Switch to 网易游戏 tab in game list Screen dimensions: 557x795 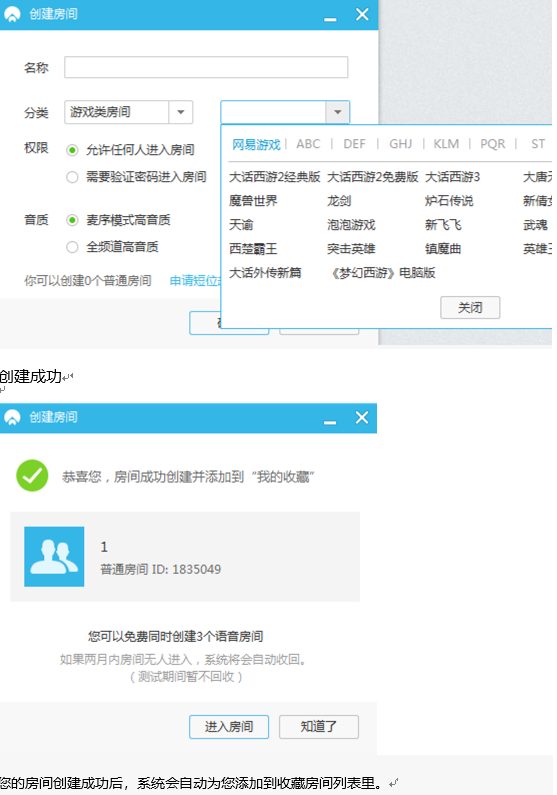[256, 144]
